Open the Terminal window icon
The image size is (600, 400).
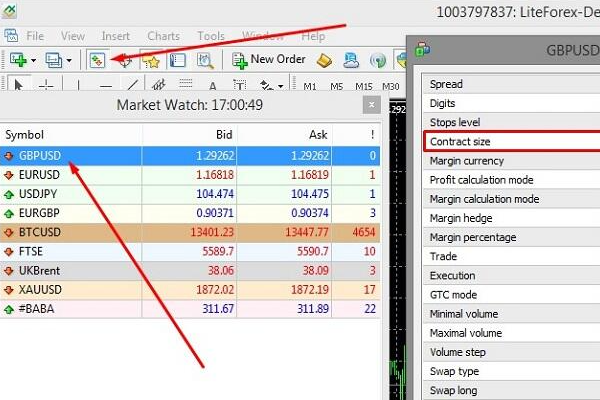coord(177,60)
